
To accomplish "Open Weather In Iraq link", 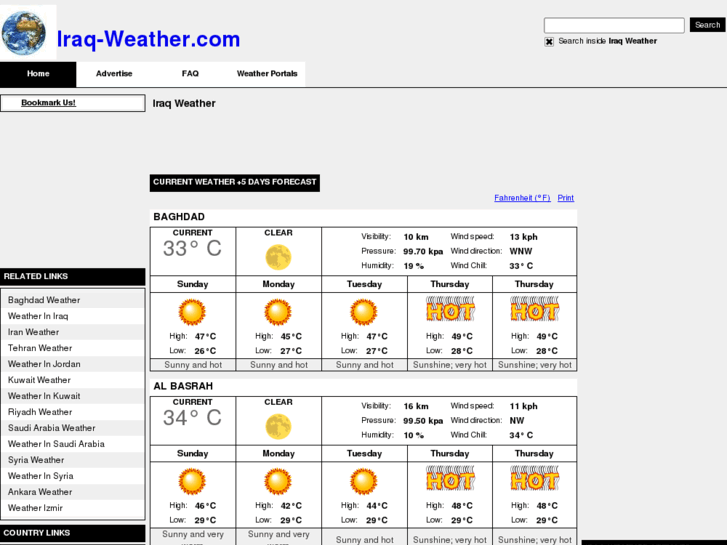I will (38, 316).
